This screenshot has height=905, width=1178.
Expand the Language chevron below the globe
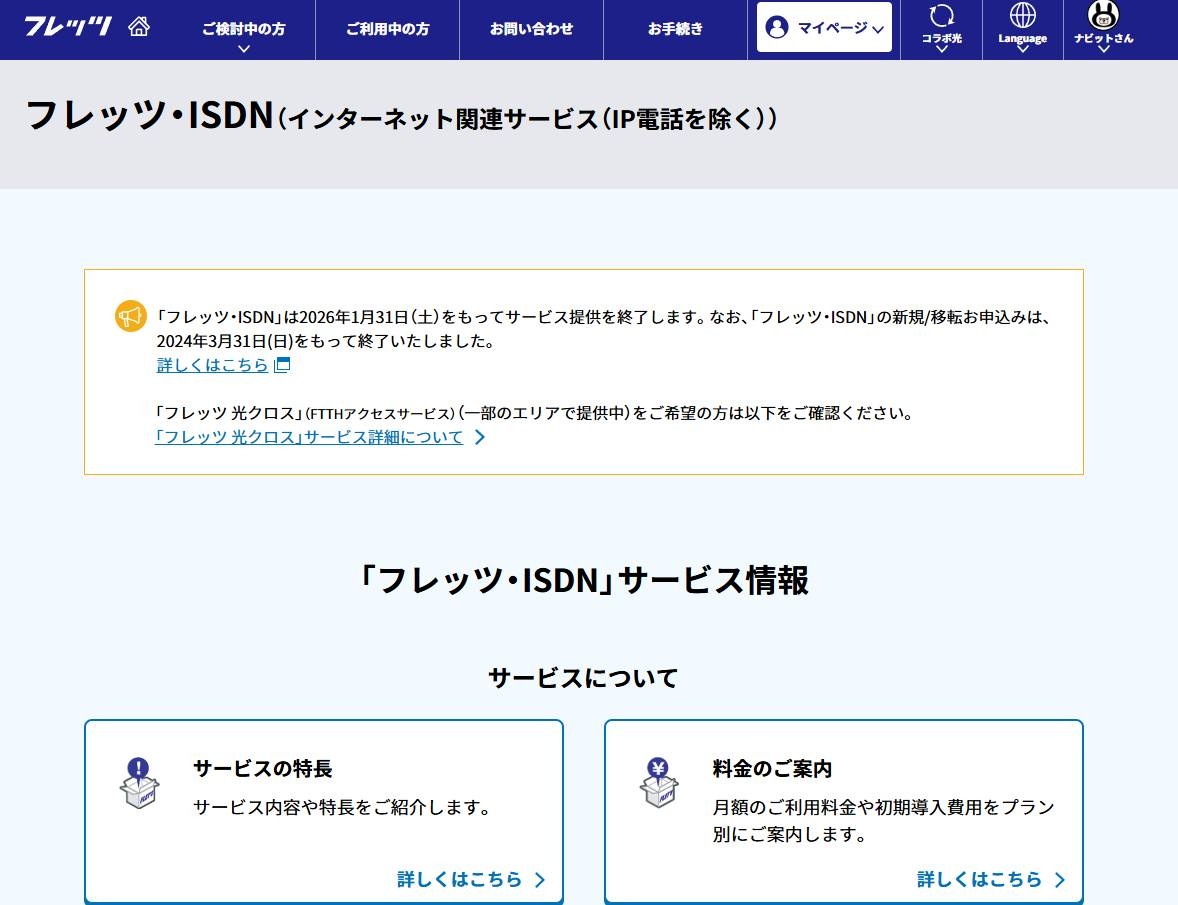coord(1022,48)
